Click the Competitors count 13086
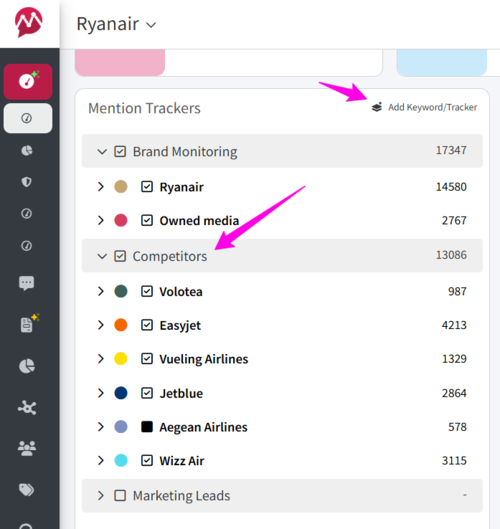The height and width of the screenshot is (529, 500). (x=451, y=255)
